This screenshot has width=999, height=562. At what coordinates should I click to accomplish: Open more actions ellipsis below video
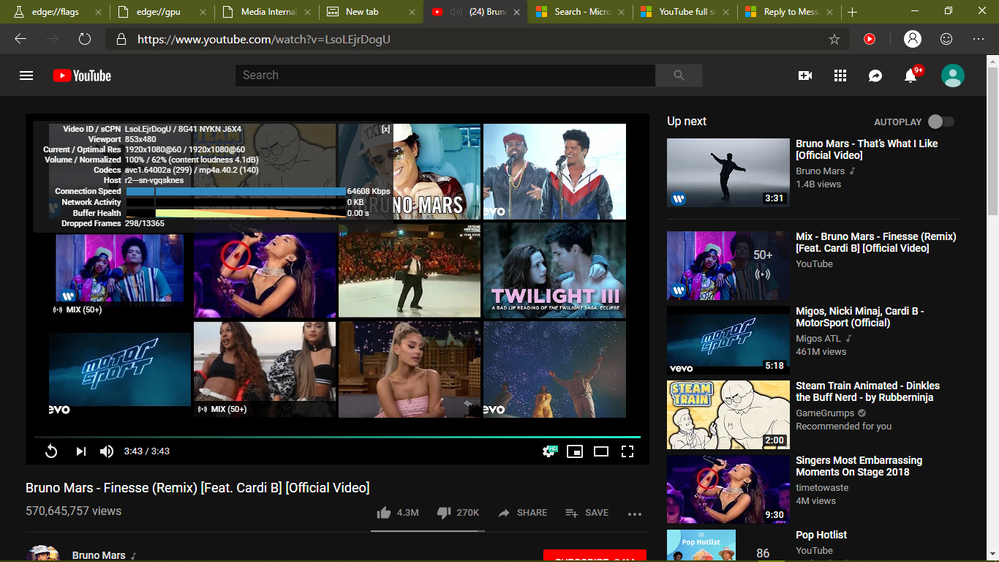pyautogui.click(x=635, y=514)
